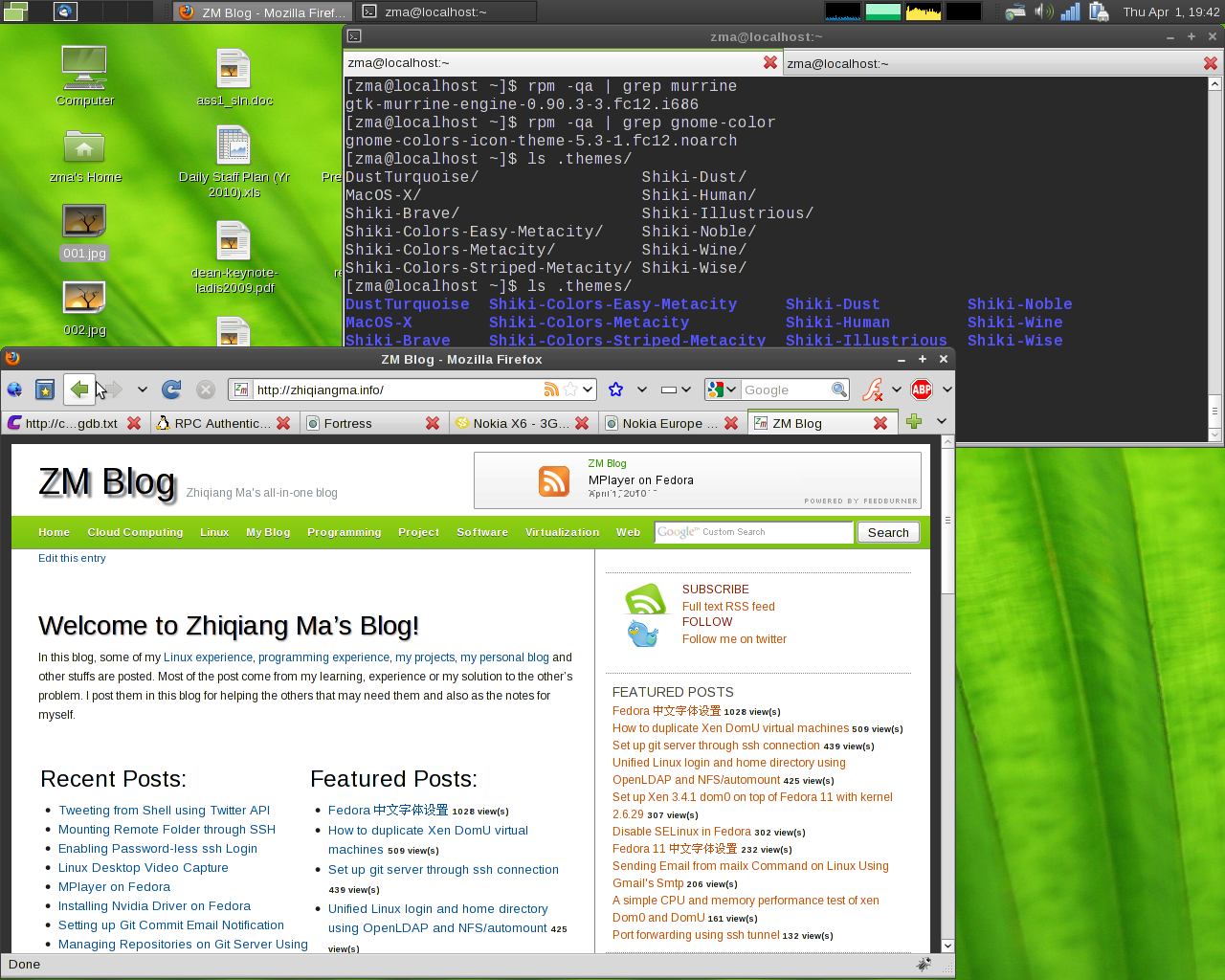Viewport: 1225px width, 980px height.
Task: Switch to terminal via zma@localhost taskbar button
Action: [x=446, y=11]
